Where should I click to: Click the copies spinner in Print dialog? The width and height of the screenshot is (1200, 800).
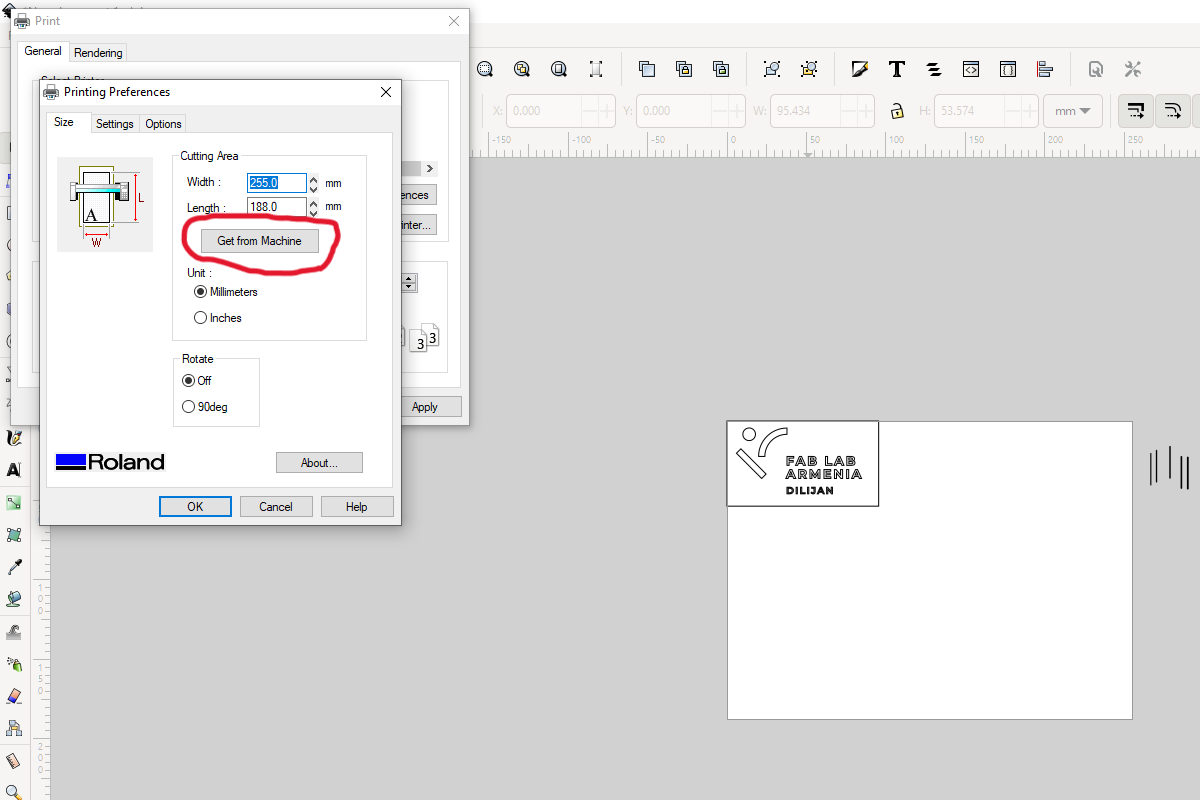pos(409,283)
